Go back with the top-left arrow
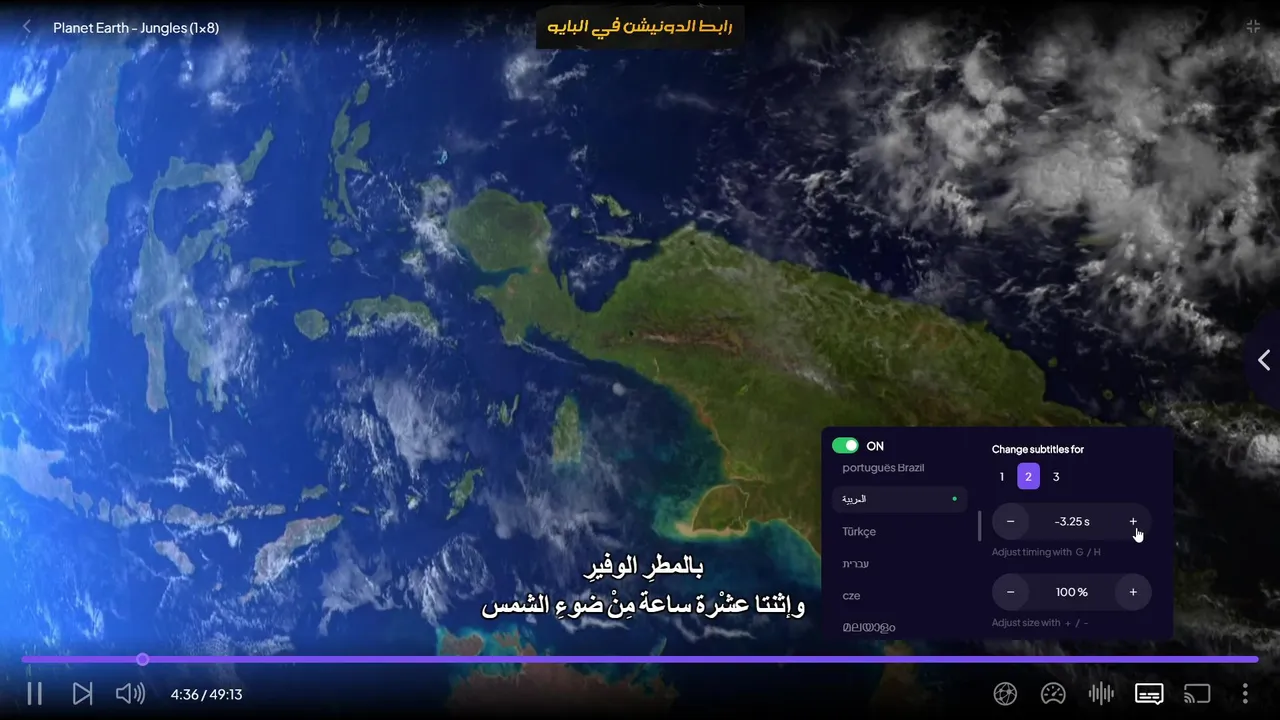 27,27
